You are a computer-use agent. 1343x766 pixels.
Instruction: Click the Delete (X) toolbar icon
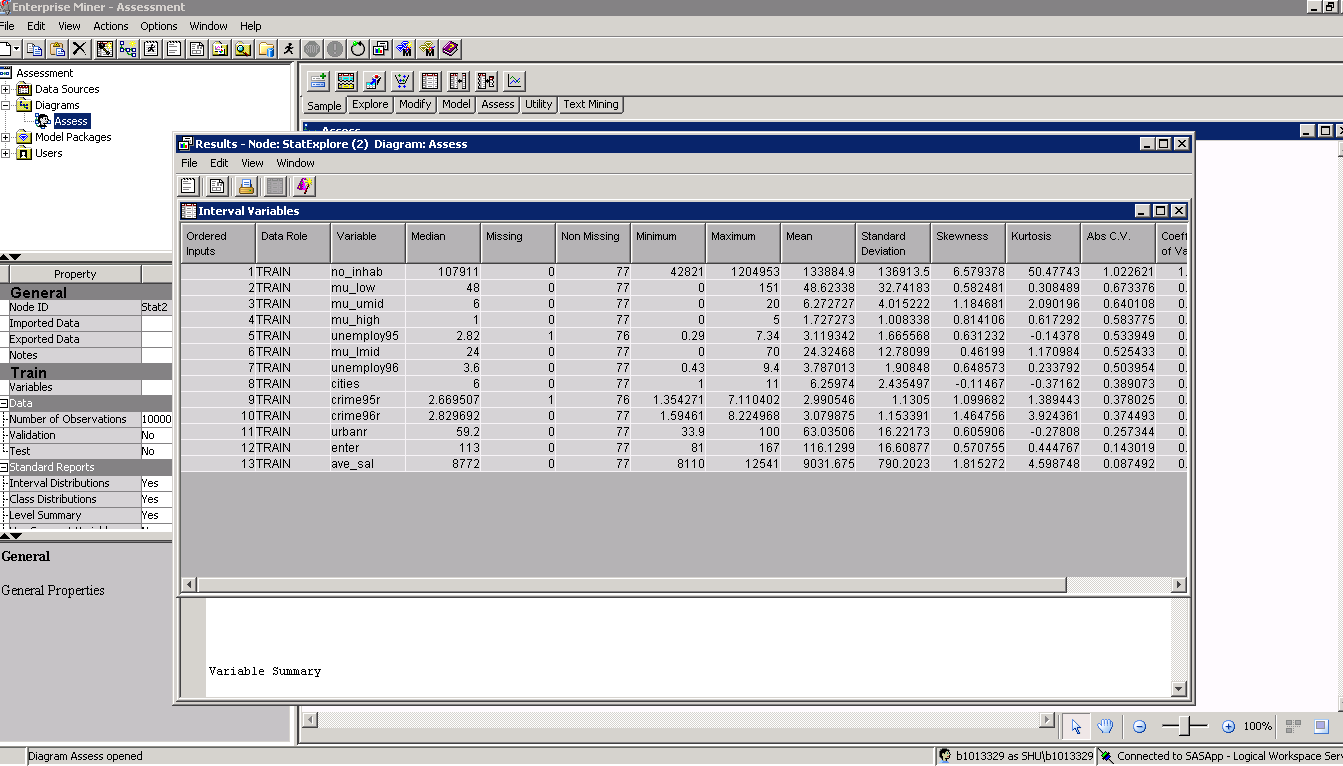coord(80,49)
